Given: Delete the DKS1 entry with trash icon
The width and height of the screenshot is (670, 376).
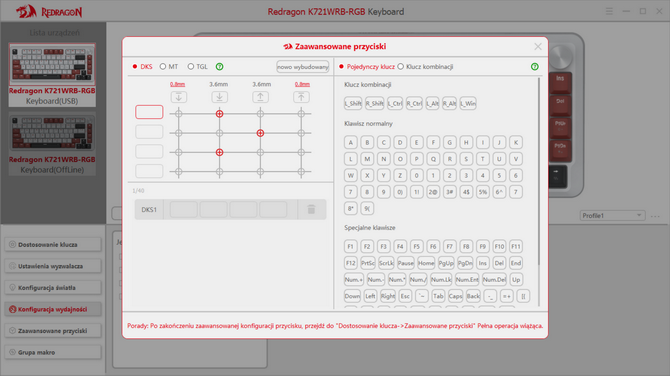Looking at the screenshot, I should pos(311,209).
